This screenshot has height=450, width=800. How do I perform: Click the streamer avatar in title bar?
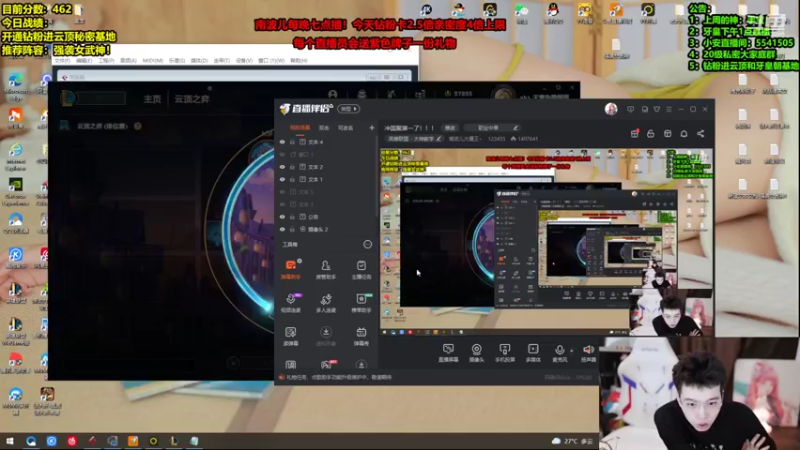coord(611,109)
